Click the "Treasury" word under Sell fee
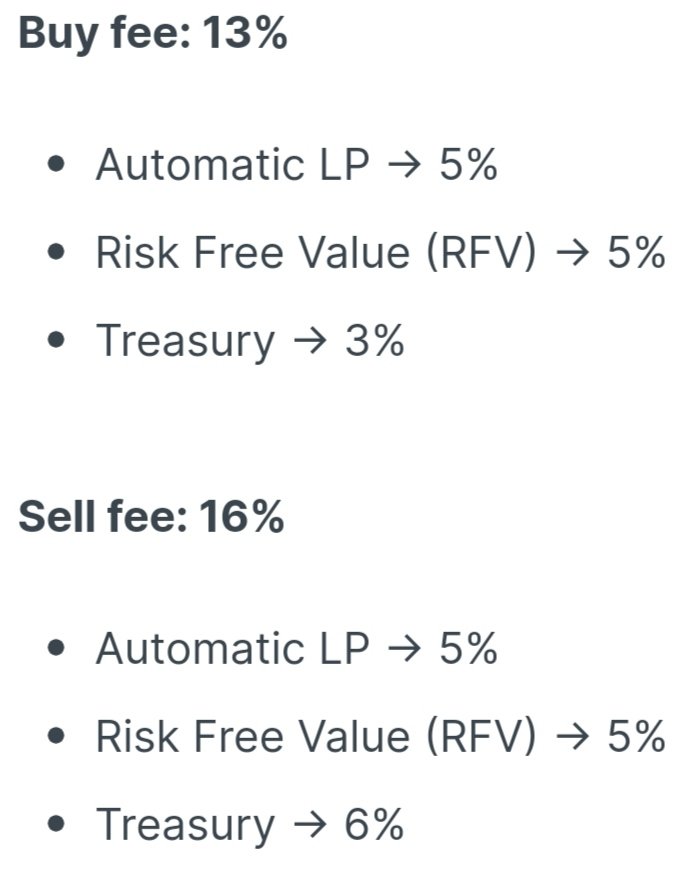This screenshot has height=870, width=684. (185, 826)
